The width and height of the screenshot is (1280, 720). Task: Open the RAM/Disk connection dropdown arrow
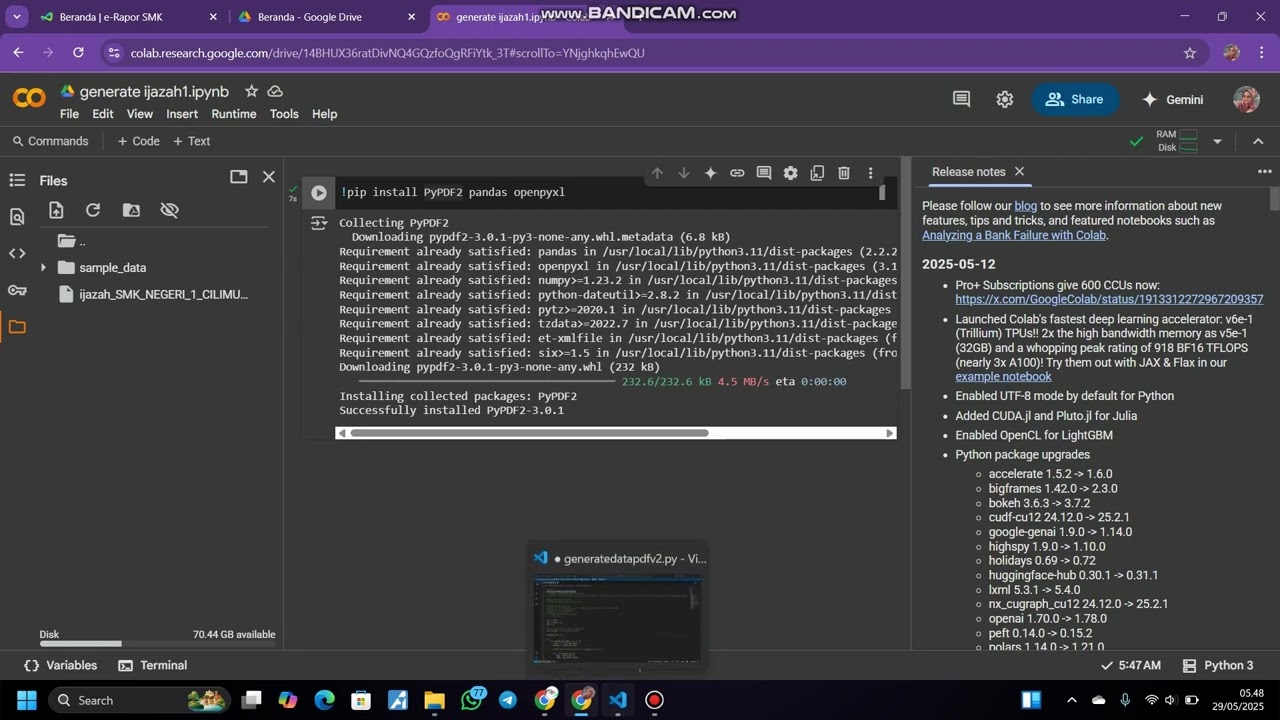[x=1217, y=142]
